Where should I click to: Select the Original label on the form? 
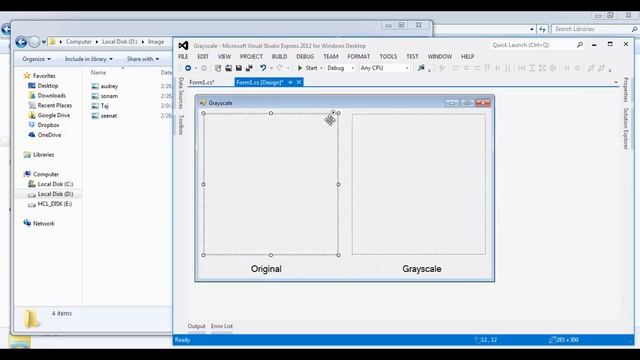266,269
